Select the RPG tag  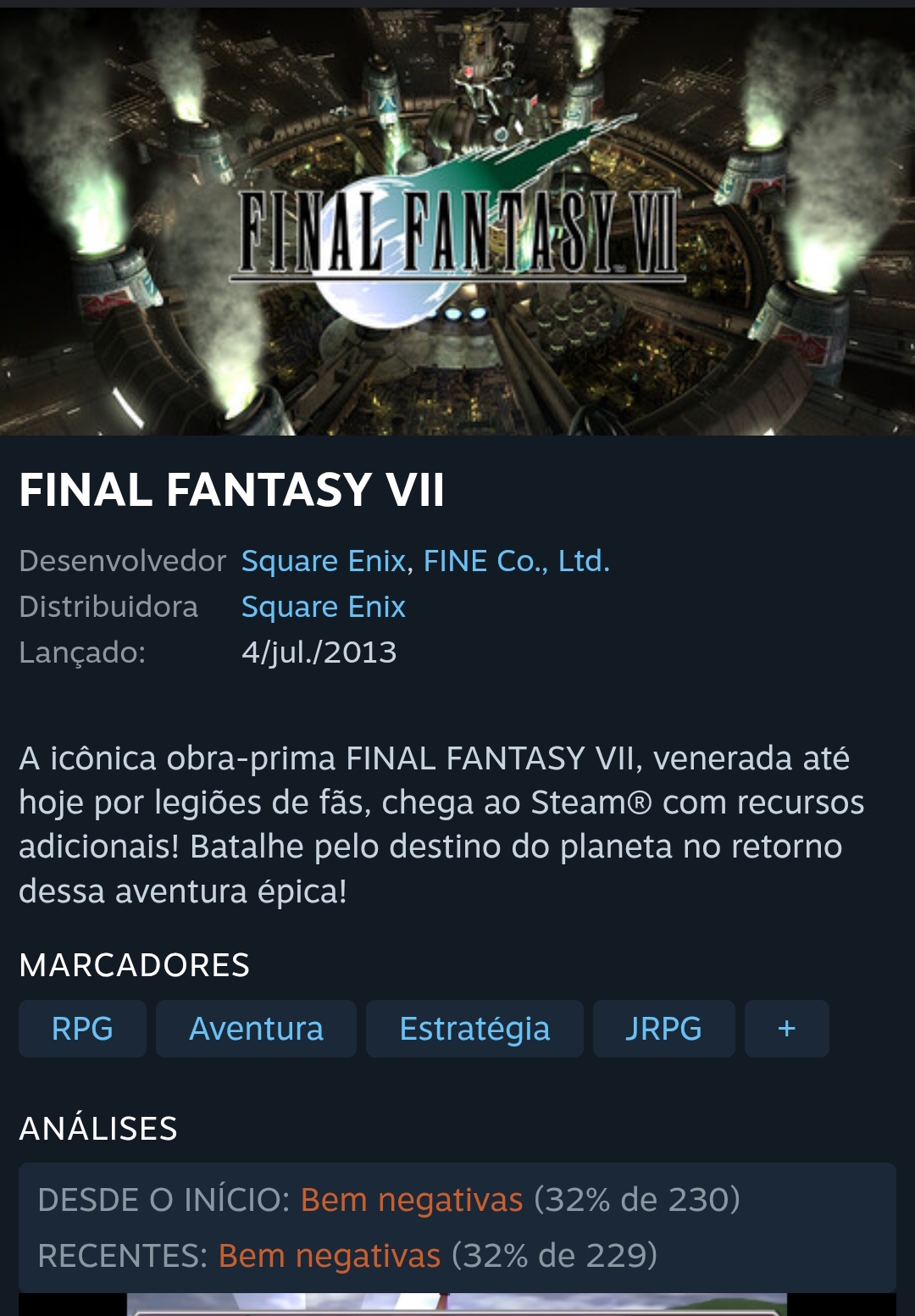(x=82, y=1029)
